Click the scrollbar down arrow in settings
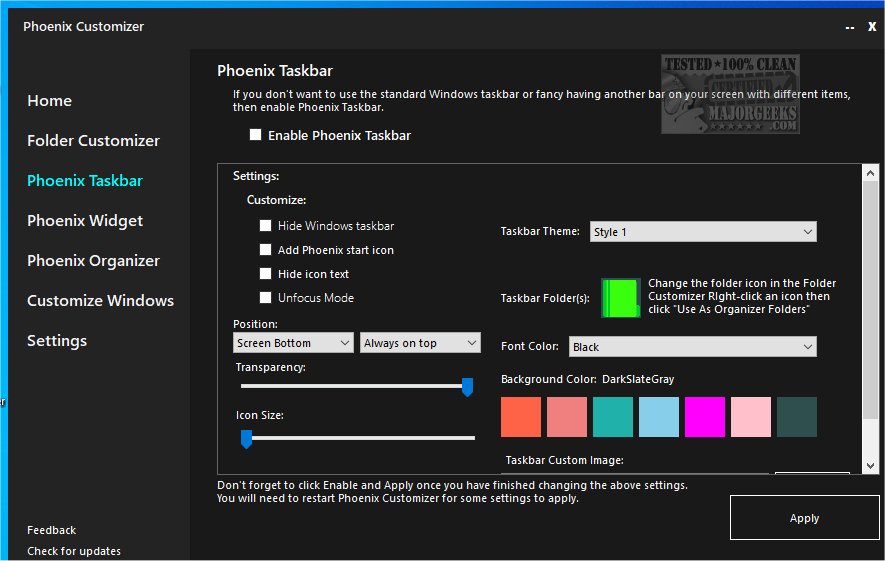This screenshot has height=561, width=885. point(870,465)
